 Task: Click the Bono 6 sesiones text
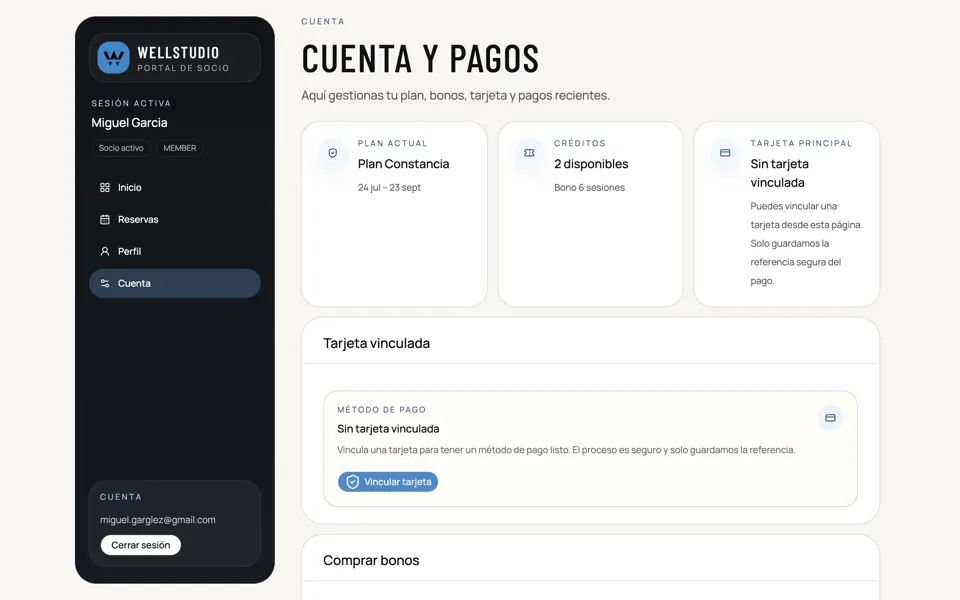(590, 187)
